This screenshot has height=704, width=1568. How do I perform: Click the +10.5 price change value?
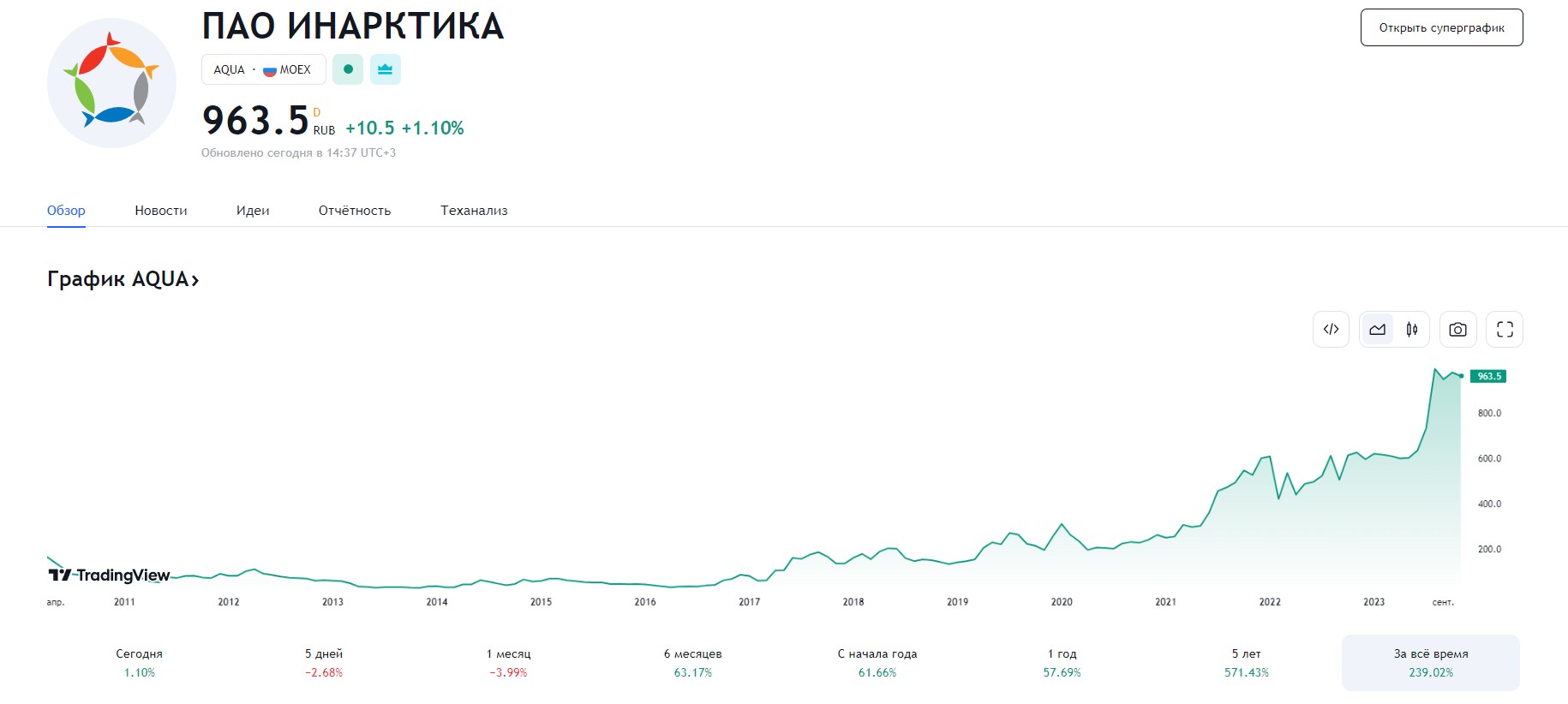(x=370, y=128)
